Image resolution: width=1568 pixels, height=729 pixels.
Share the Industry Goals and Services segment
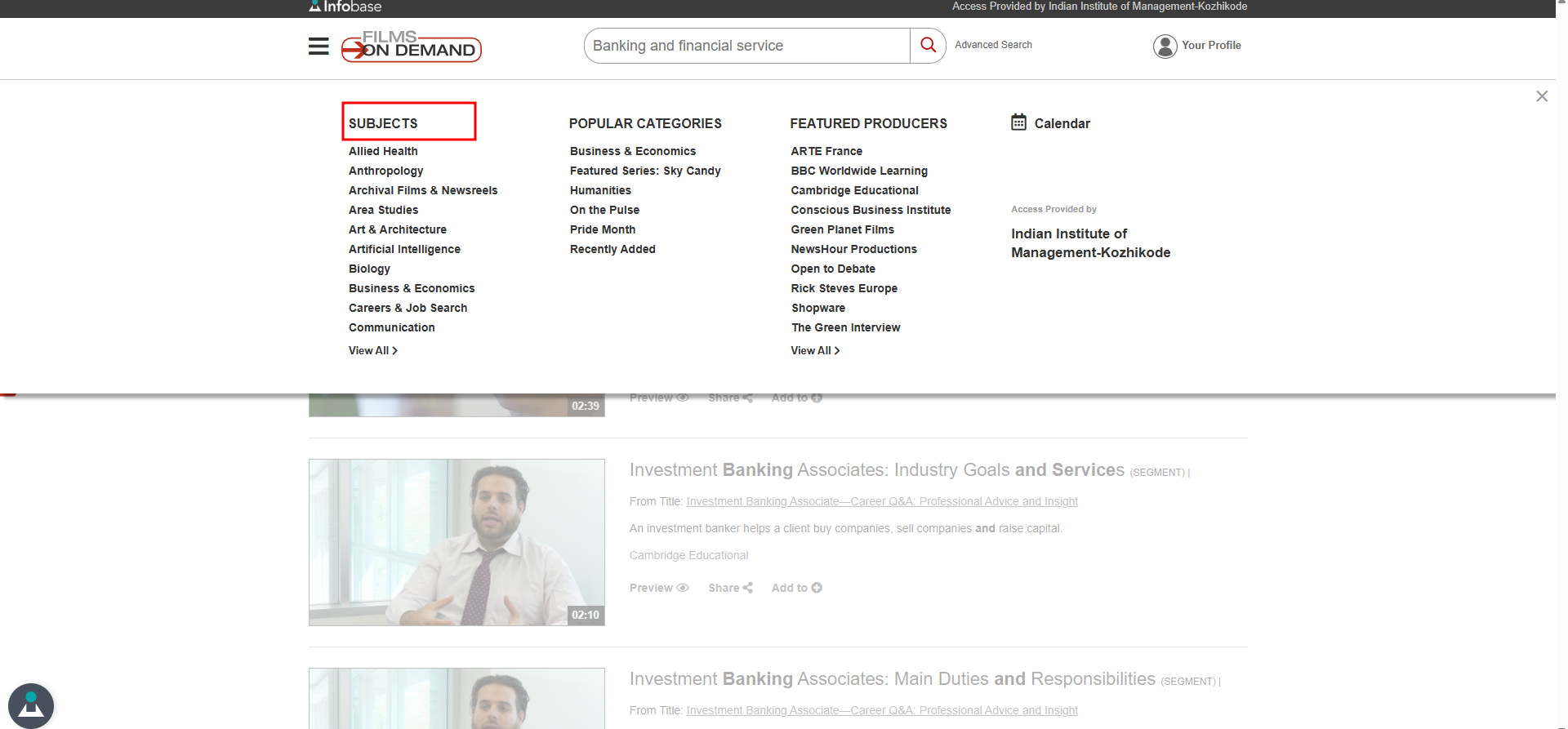pos(730,588)
